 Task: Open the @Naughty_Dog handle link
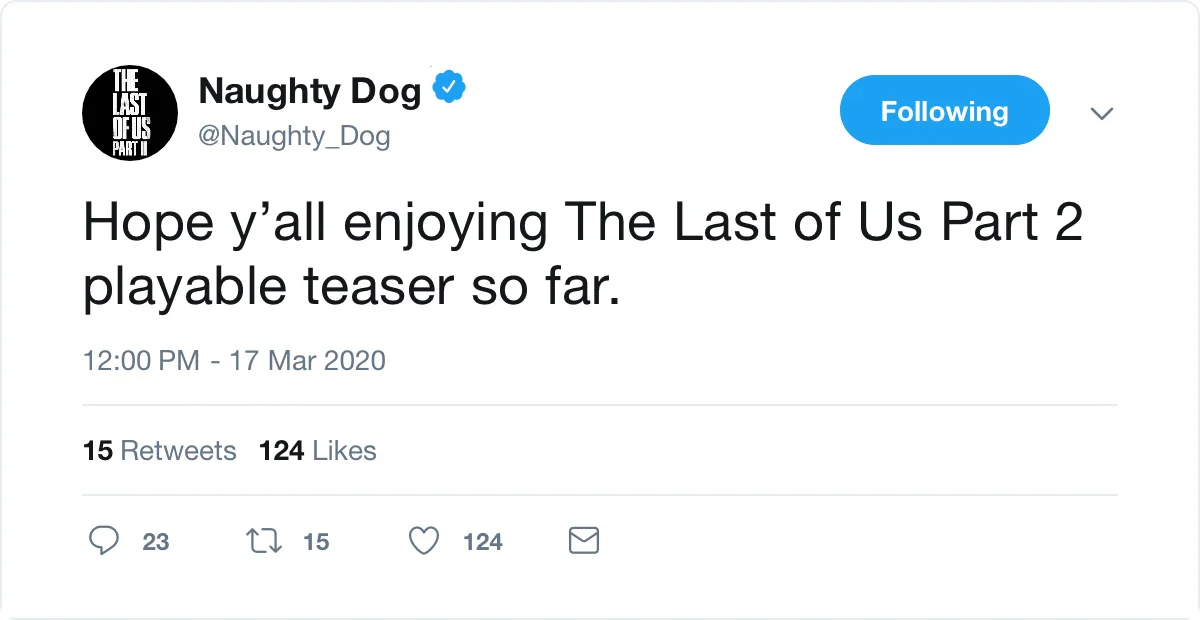[295, 135]
